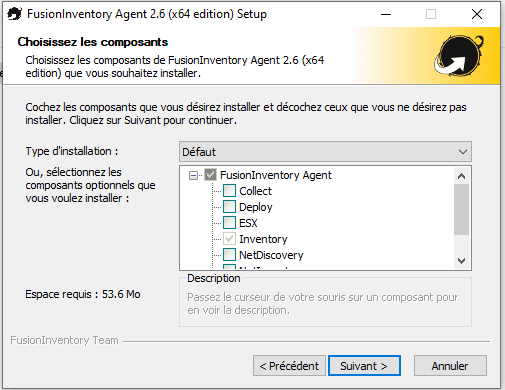Check the Deploy component box

pyautogui.click(x=229, y=207)
